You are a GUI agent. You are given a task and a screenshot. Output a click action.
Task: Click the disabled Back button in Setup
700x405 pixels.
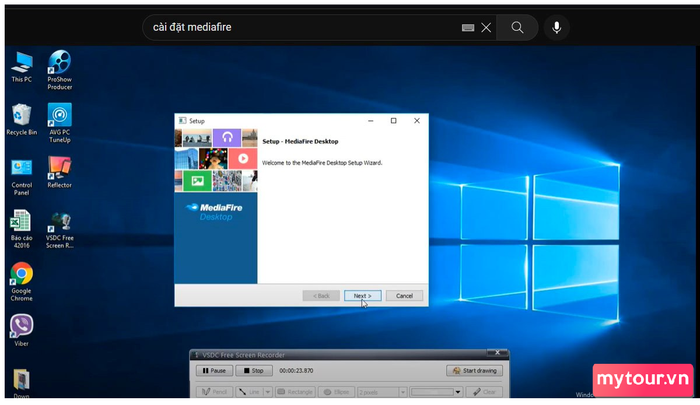click(x=321, y=296)
